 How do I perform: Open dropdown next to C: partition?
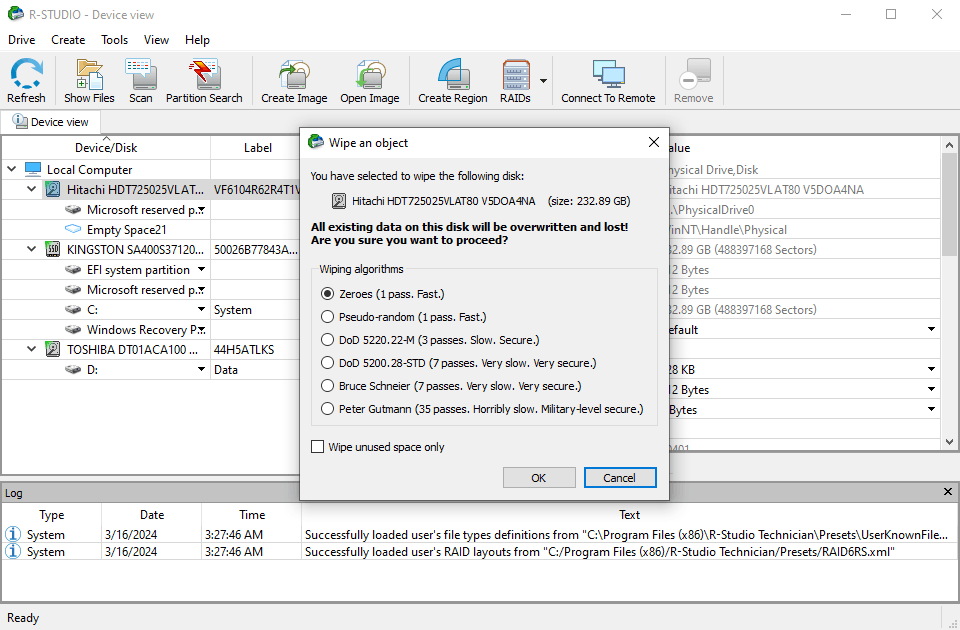click(x=201, y=310)
